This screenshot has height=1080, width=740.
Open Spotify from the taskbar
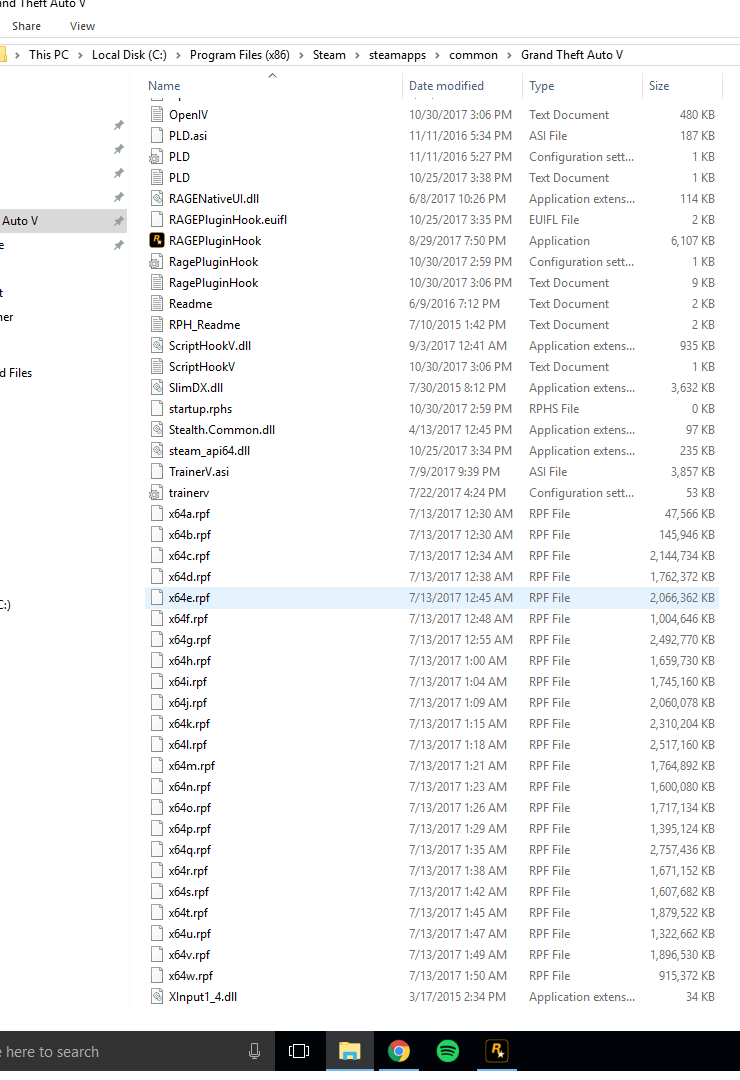[x=448, y=1051]
